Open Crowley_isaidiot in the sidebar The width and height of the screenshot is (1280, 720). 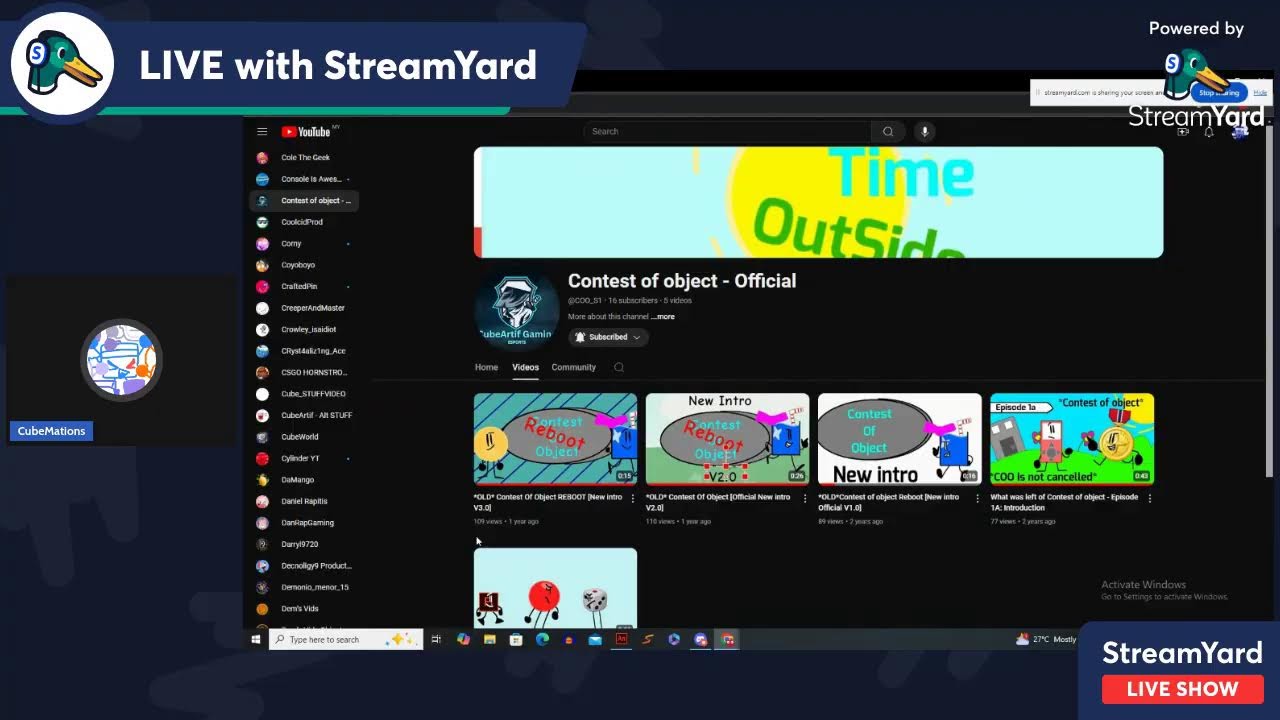tap(304, 330)
